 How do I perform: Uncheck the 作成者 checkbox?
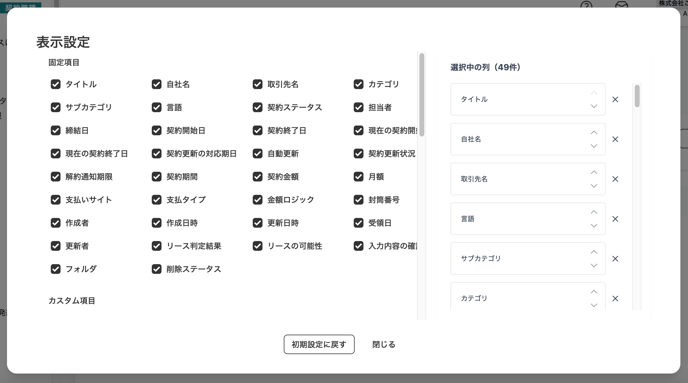[55, 223]
